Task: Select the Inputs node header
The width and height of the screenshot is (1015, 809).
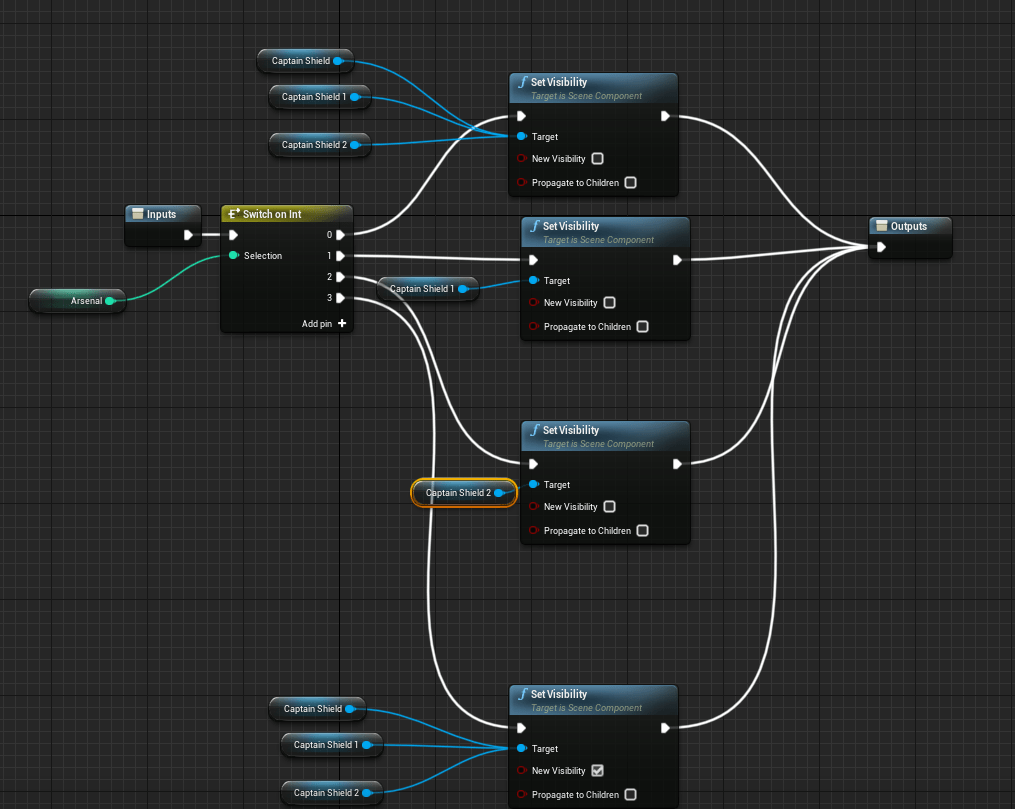Action: coord(160,214)
